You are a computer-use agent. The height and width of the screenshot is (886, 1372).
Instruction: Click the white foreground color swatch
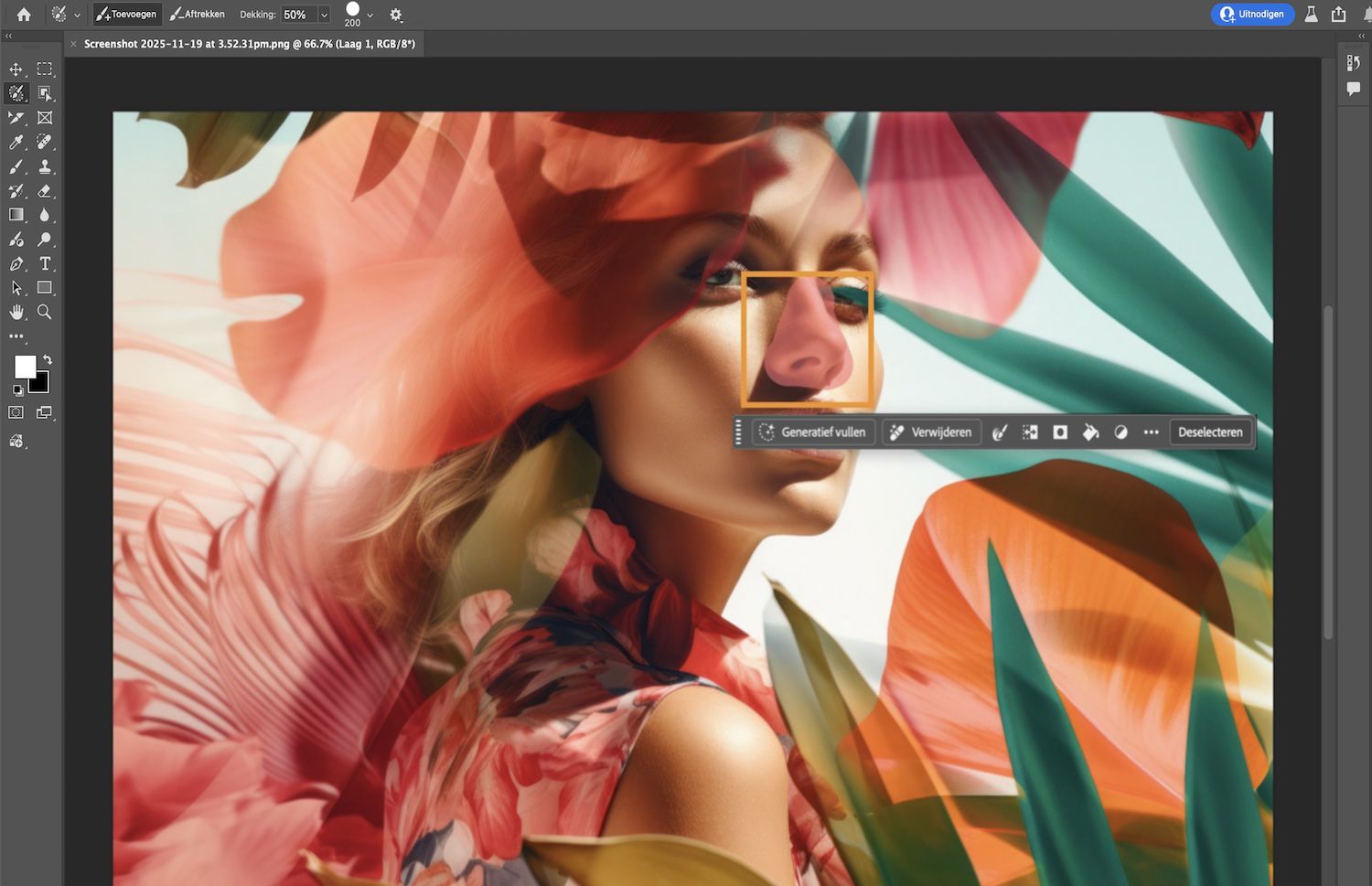click(x=25, y=367)
